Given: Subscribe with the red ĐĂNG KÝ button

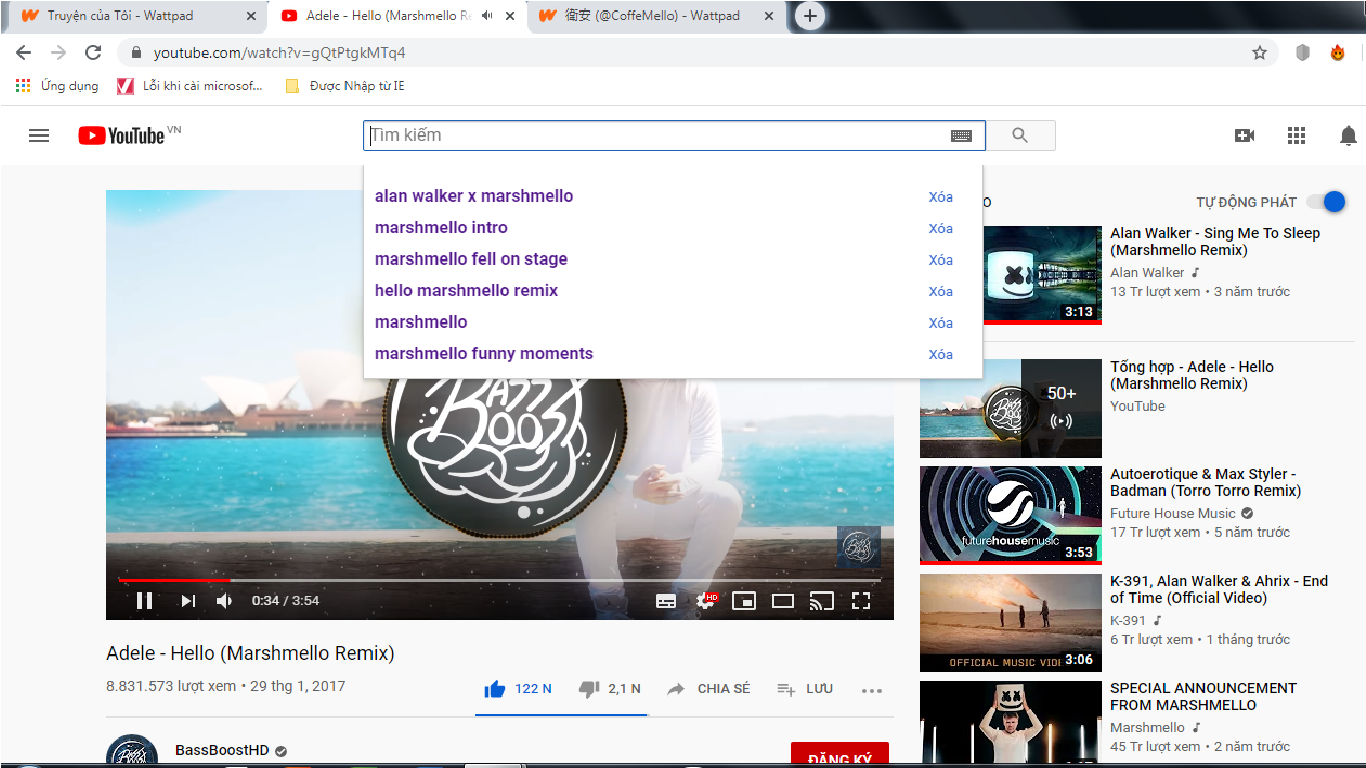Looking at the screenshot, I should pos(839,755).
